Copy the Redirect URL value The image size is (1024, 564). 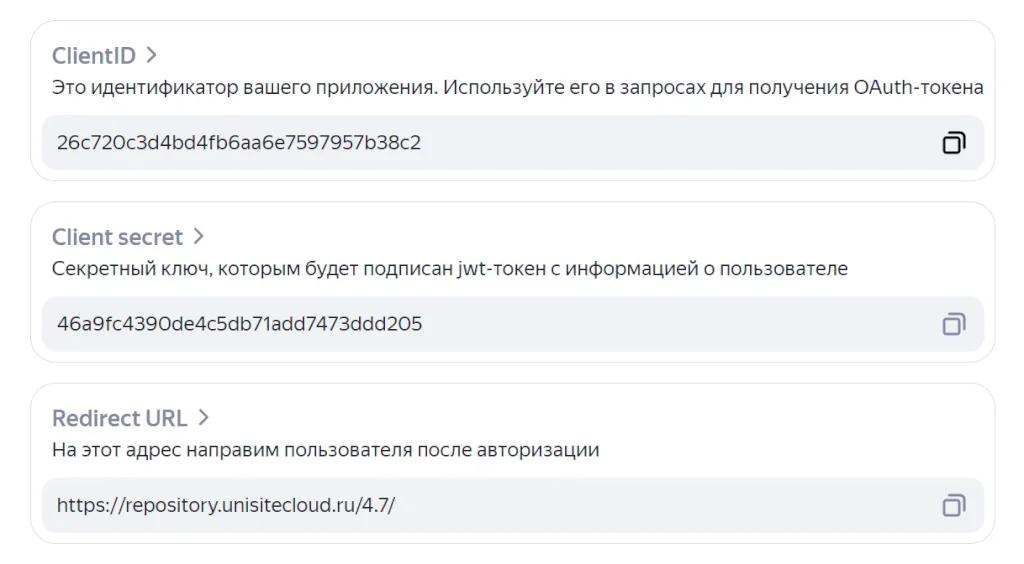point(953,505)
